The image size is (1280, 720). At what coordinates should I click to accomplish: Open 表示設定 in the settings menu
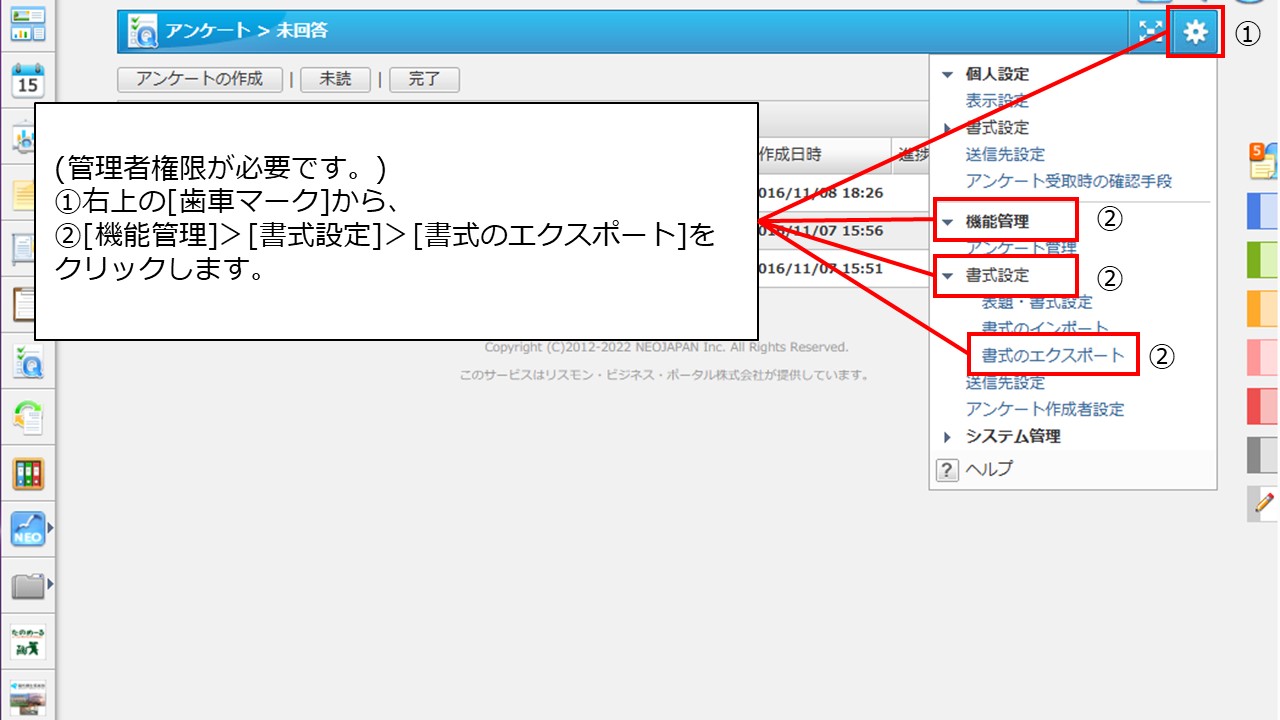pos(997,101)
